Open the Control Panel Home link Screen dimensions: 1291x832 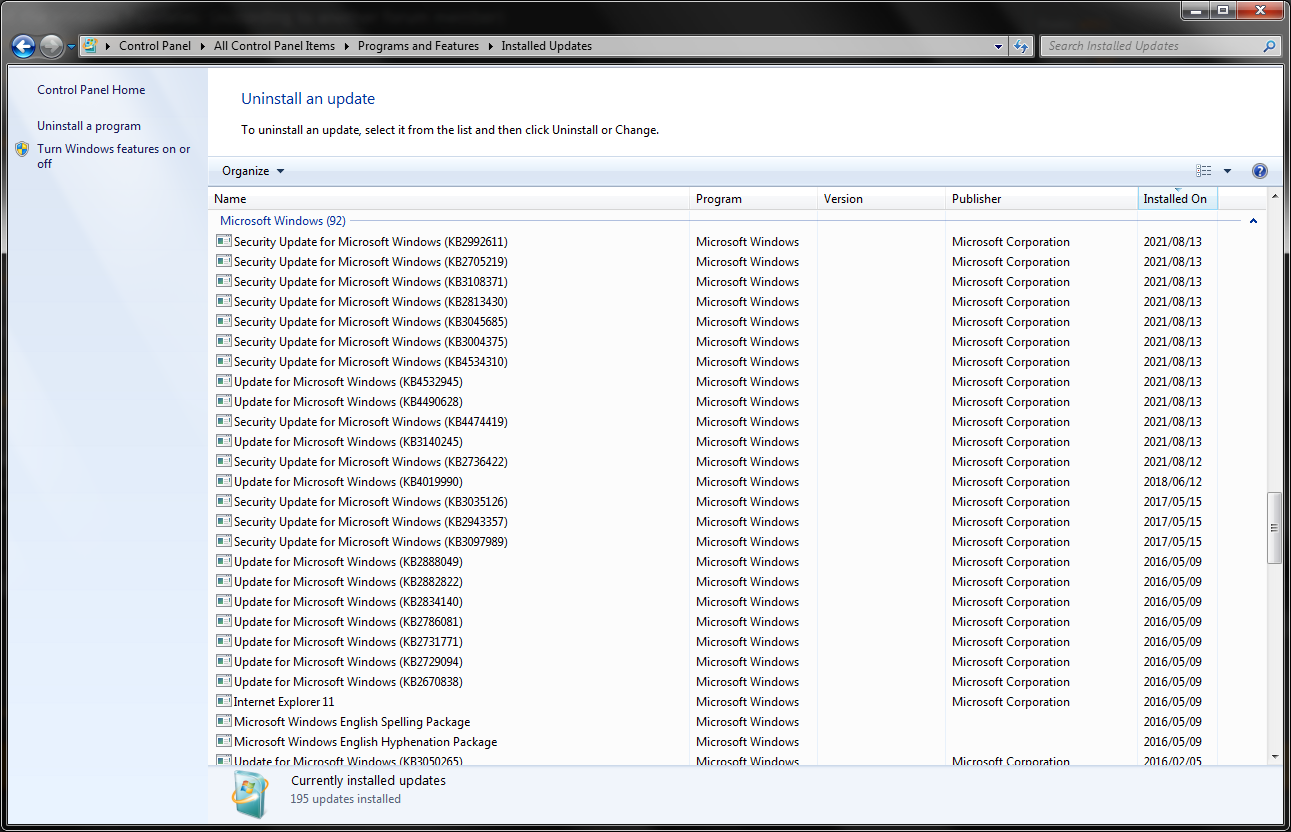tap(91, 90)
